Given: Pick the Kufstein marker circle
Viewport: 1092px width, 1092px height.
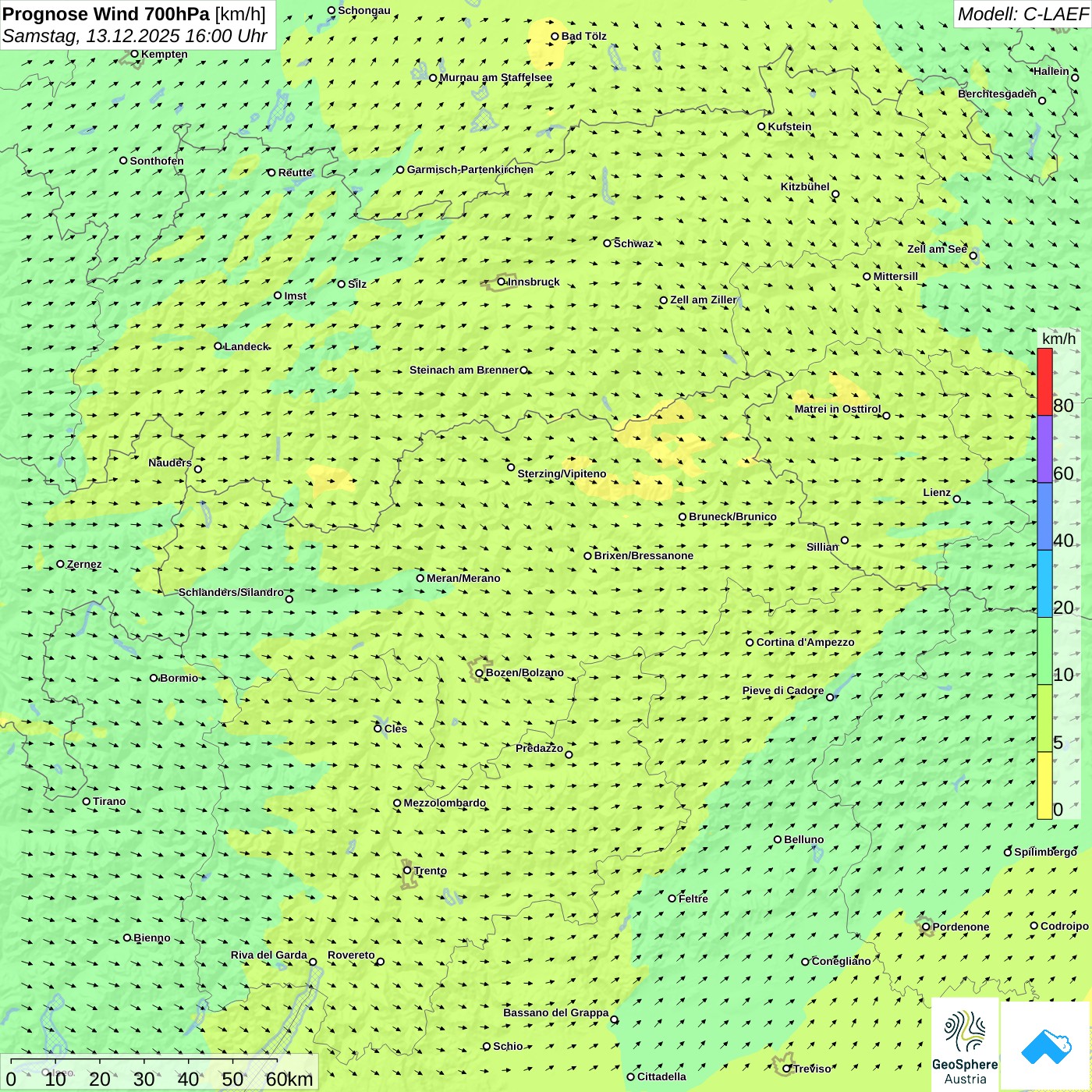Looking at the screenshot, I should click(762, 126).
